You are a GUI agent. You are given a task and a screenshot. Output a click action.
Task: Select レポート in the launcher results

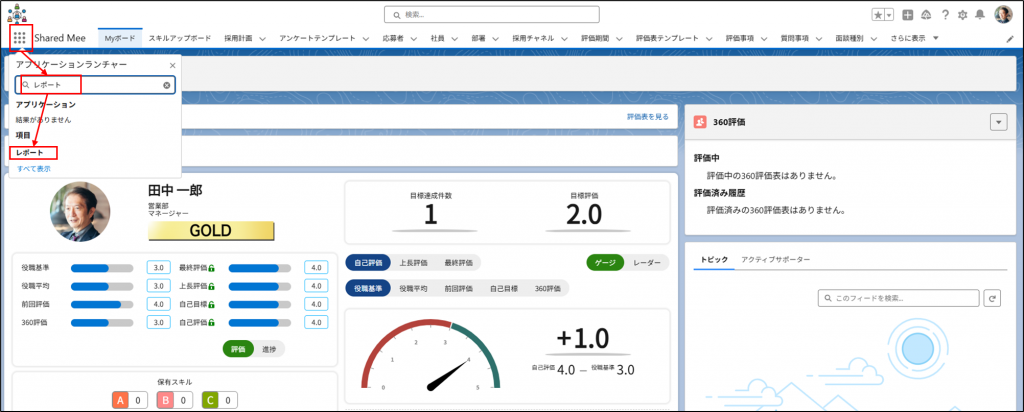[x=30, y=152]
